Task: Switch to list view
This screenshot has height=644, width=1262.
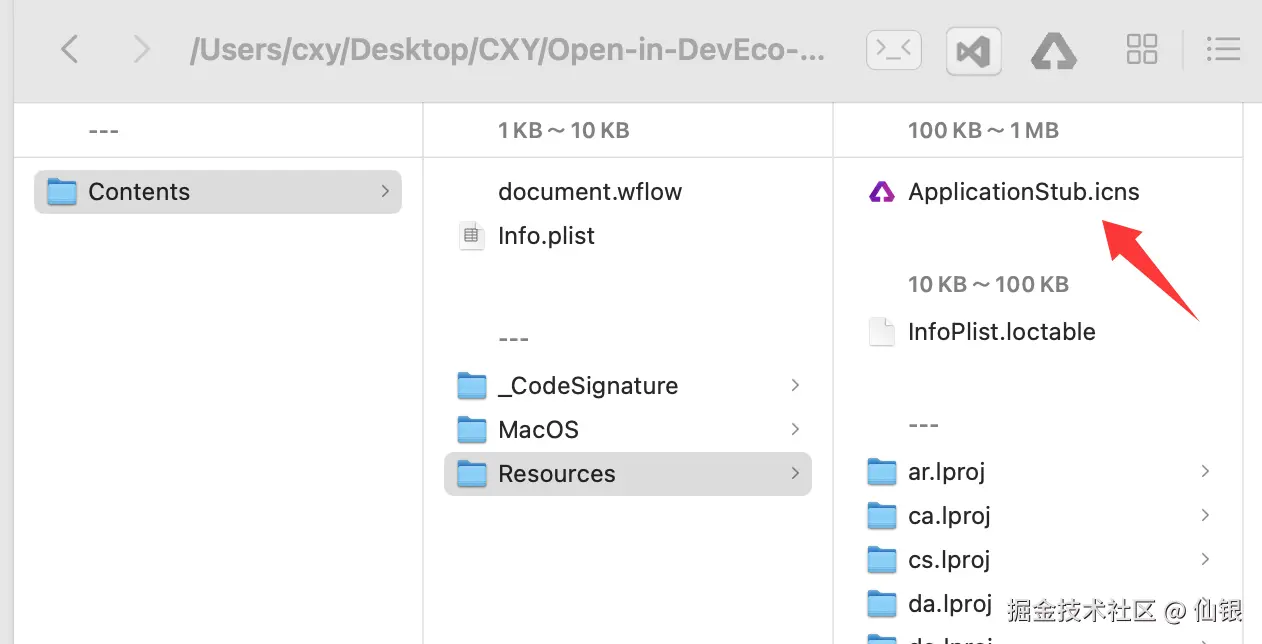Action: click(x=1222, y=49)
